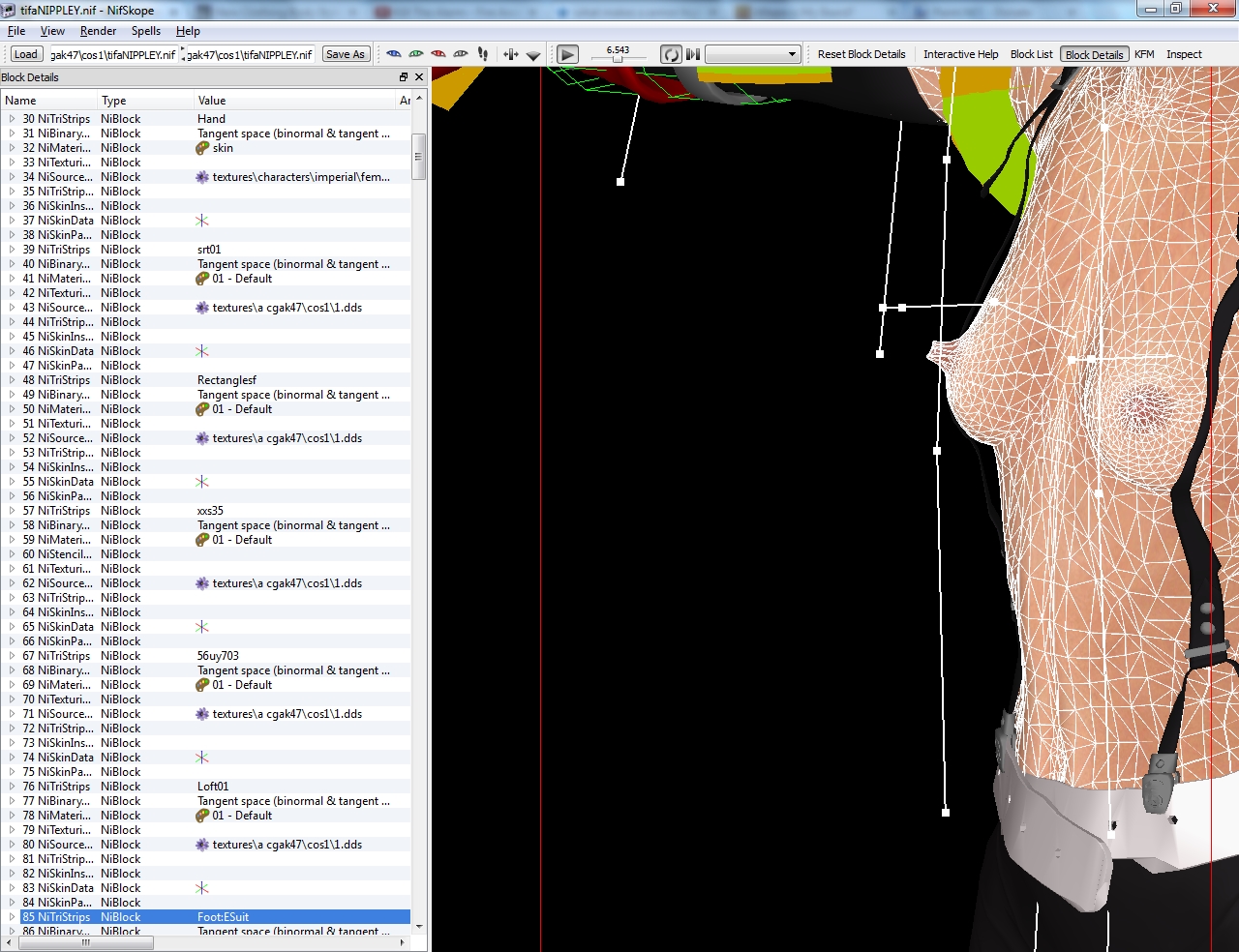1239x952 pixels.
Task: Click the Name column header
Action: (x=49, y=101)
